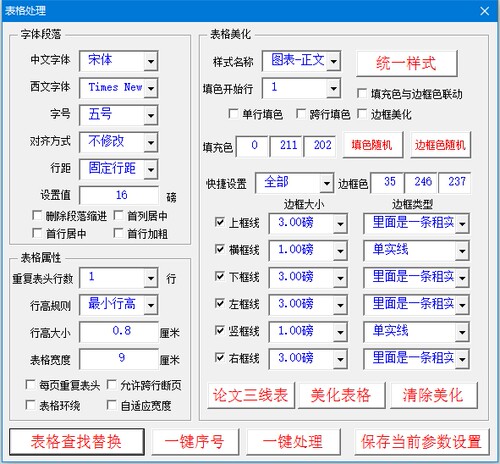Screen dimensions: 500x464
Task: Open the 重复表头行数 dropdown
Action: tap(151, 278)
